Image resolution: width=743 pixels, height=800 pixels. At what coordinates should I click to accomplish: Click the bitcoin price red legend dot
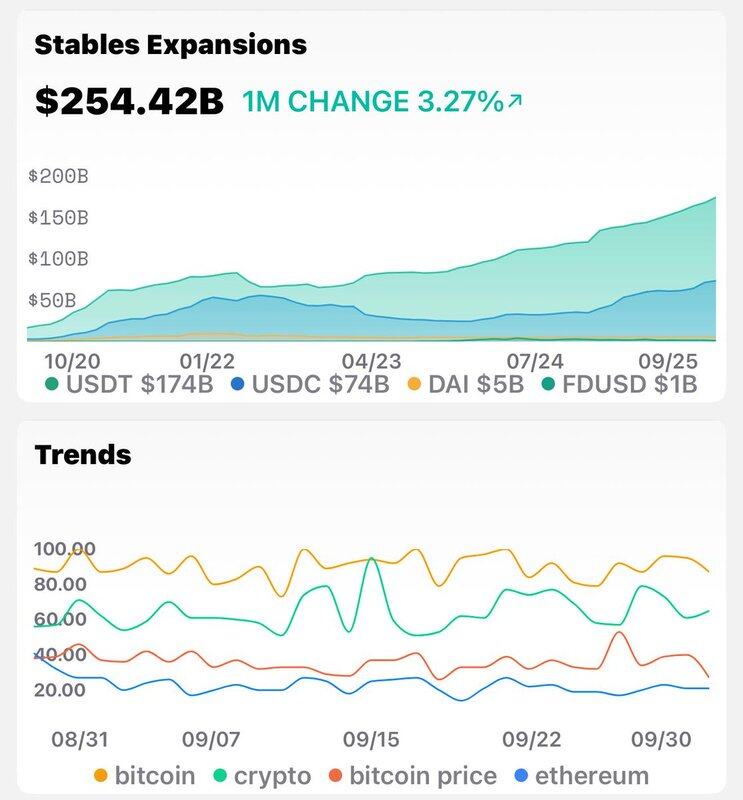[x=336, y=775]
